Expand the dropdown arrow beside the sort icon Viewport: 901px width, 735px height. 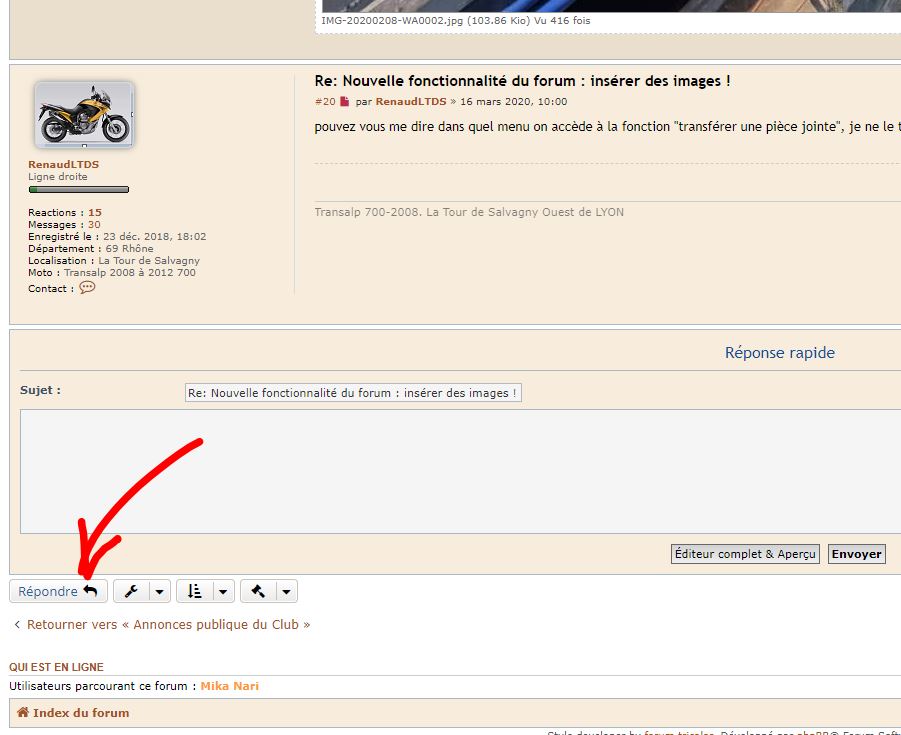[222, 592]
